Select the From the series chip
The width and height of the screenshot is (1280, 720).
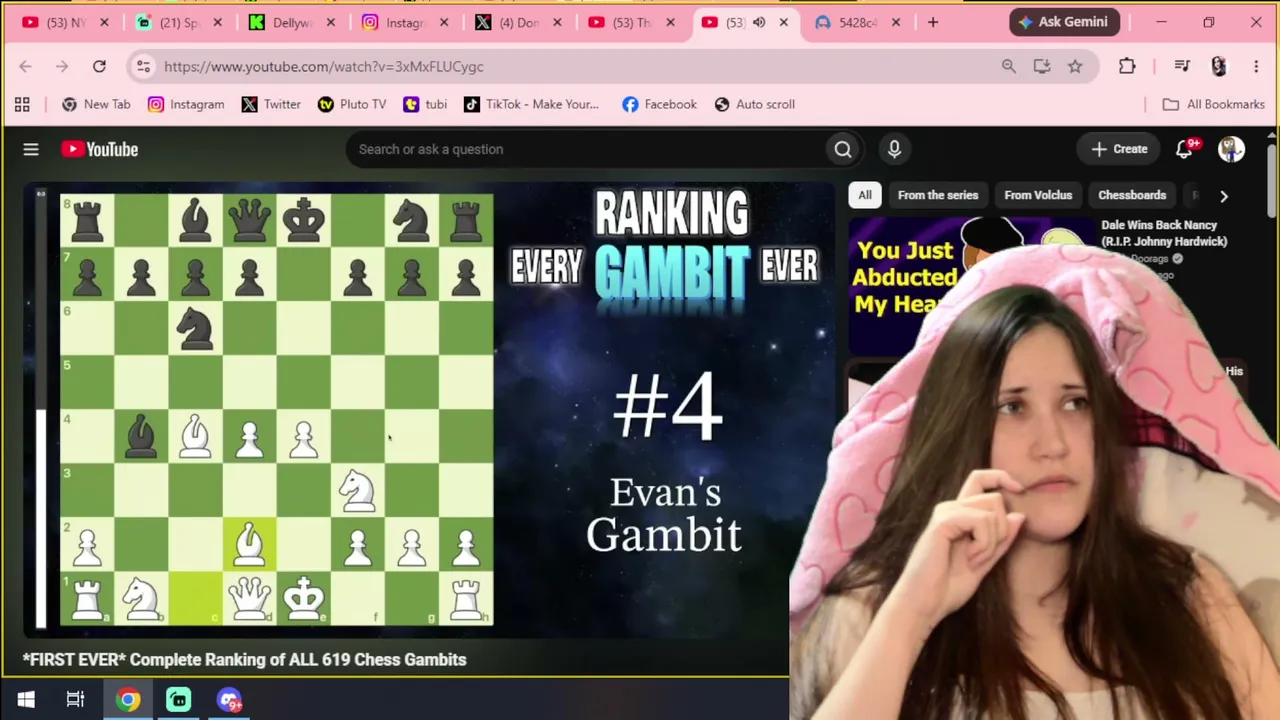(x=938, y=195)
